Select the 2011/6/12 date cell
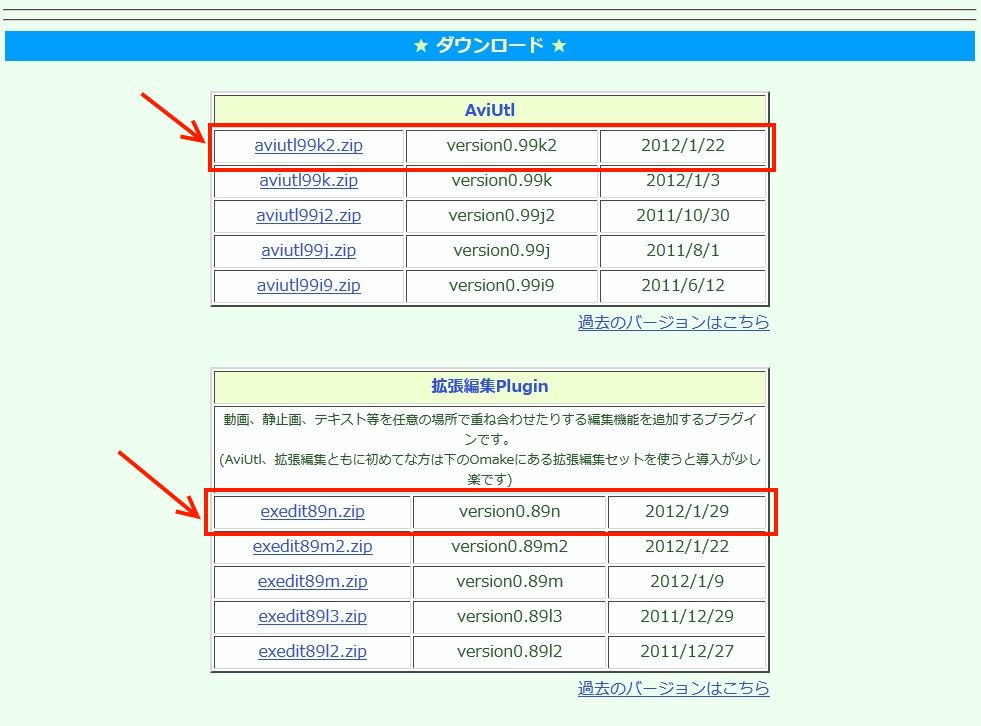Screen dimensions: 981x726 (683, 285)
